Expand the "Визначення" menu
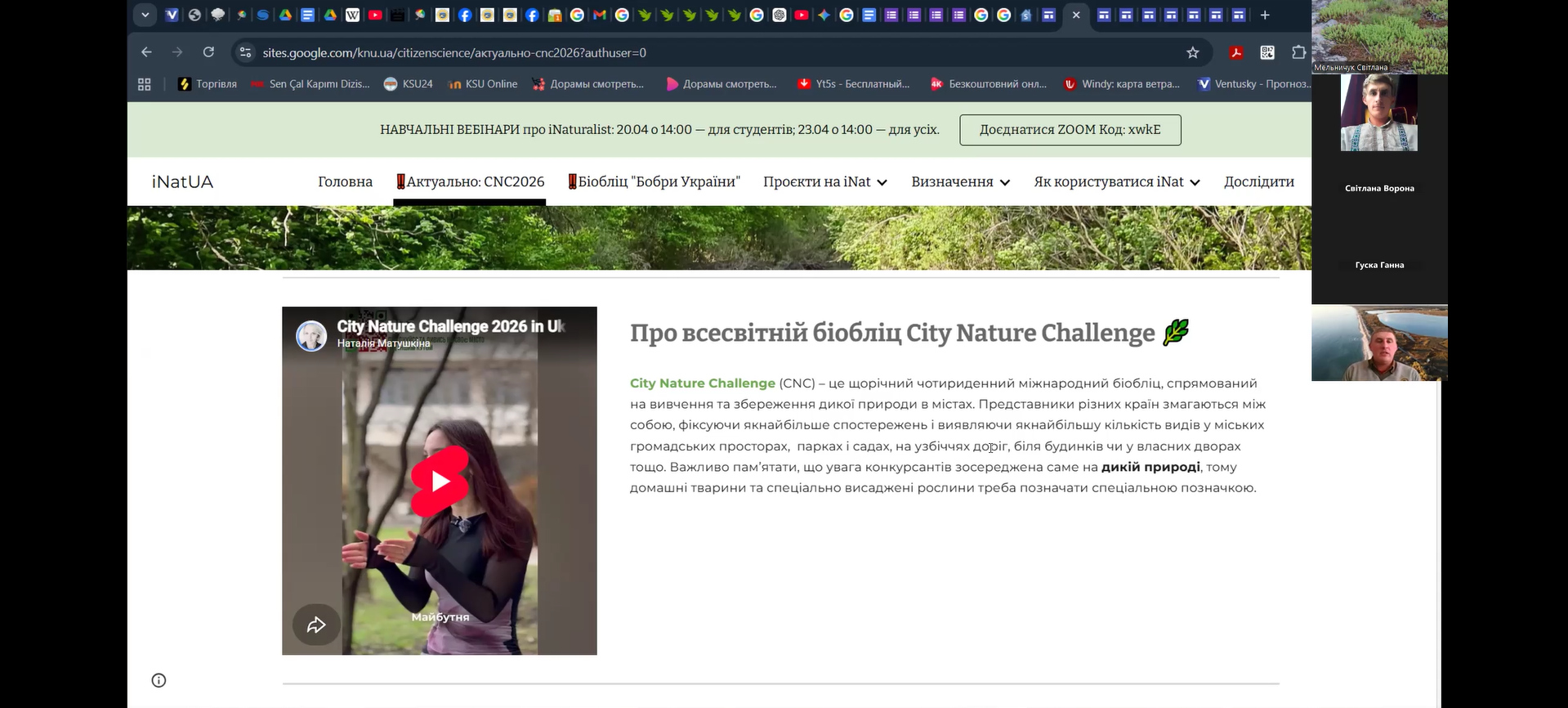The image size is (1568, 708). (x=960, y=181)
